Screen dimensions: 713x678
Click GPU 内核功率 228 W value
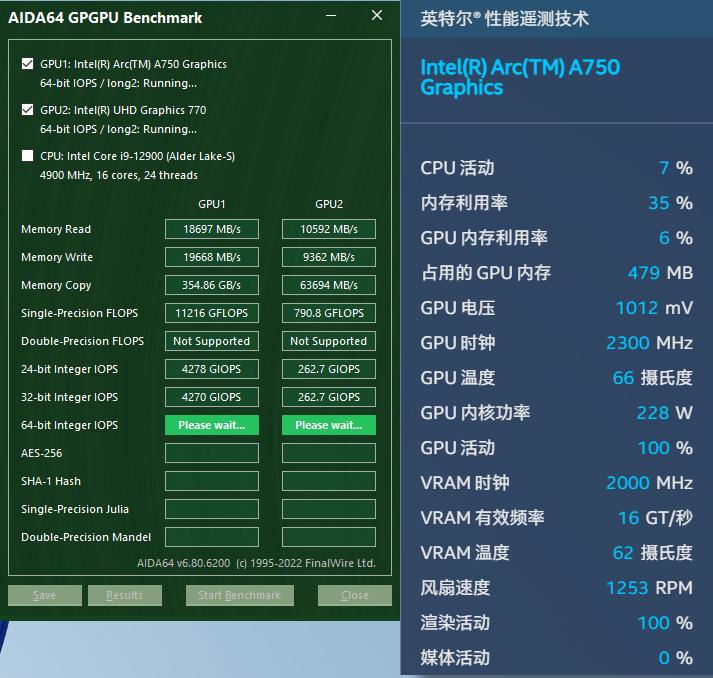(664, 413)
